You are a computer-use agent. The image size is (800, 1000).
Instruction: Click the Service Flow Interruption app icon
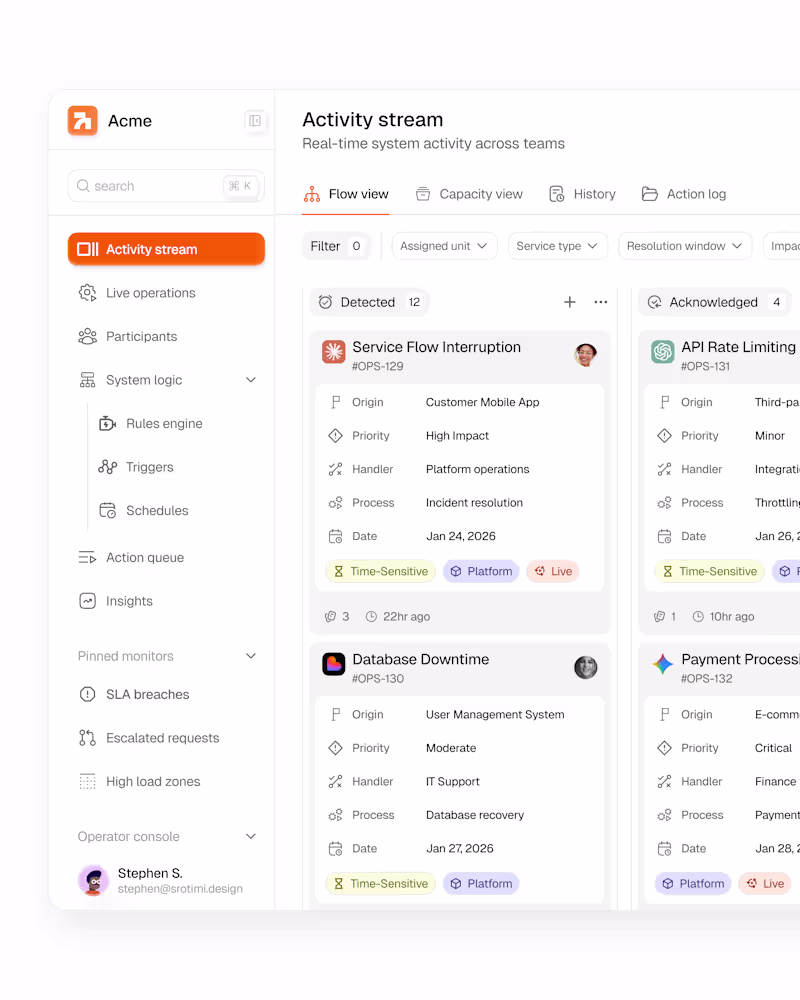(334, 351)
